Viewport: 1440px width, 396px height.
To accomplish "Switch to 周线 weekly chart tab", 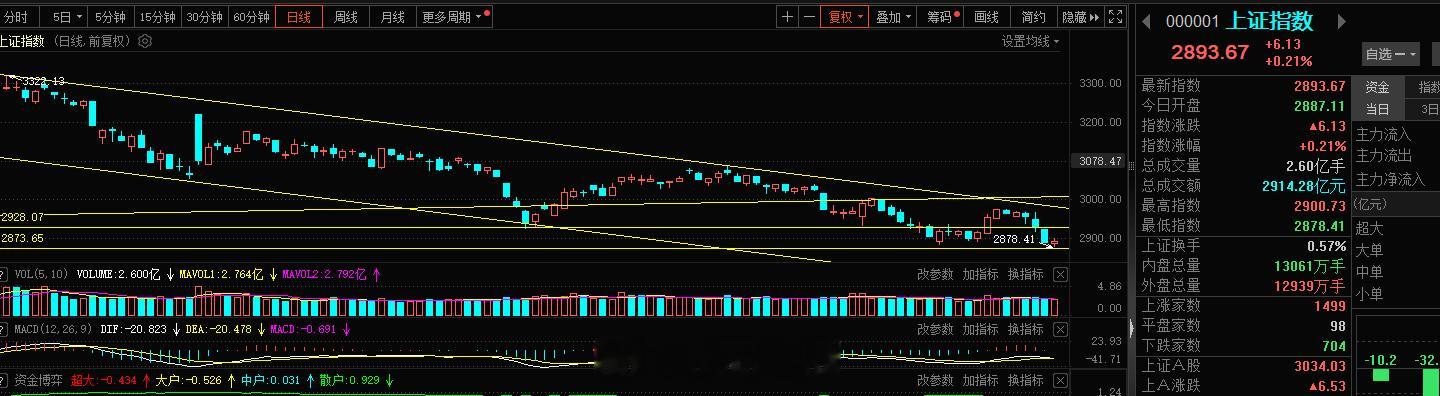I will (x=345, y=17).
